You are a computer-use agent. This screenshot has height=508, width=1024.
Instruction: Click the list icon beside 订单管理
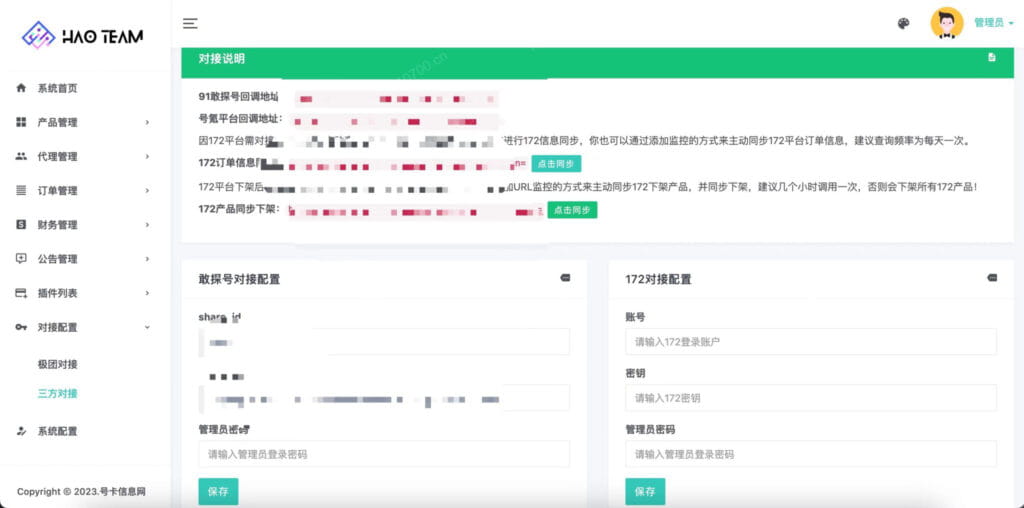click(x=21, y=191)
